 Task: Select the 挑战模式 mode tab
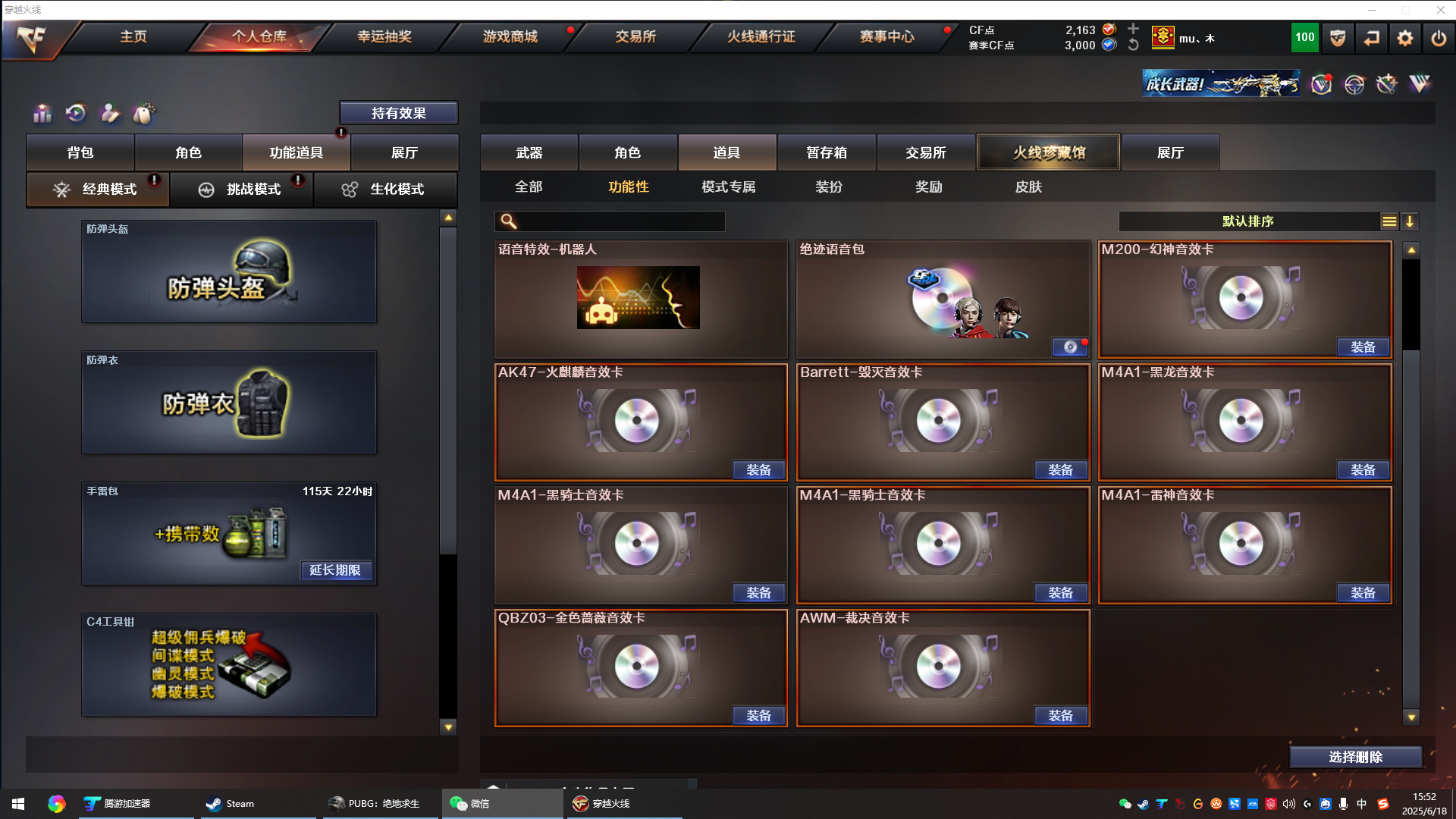[x=242, y=190]
